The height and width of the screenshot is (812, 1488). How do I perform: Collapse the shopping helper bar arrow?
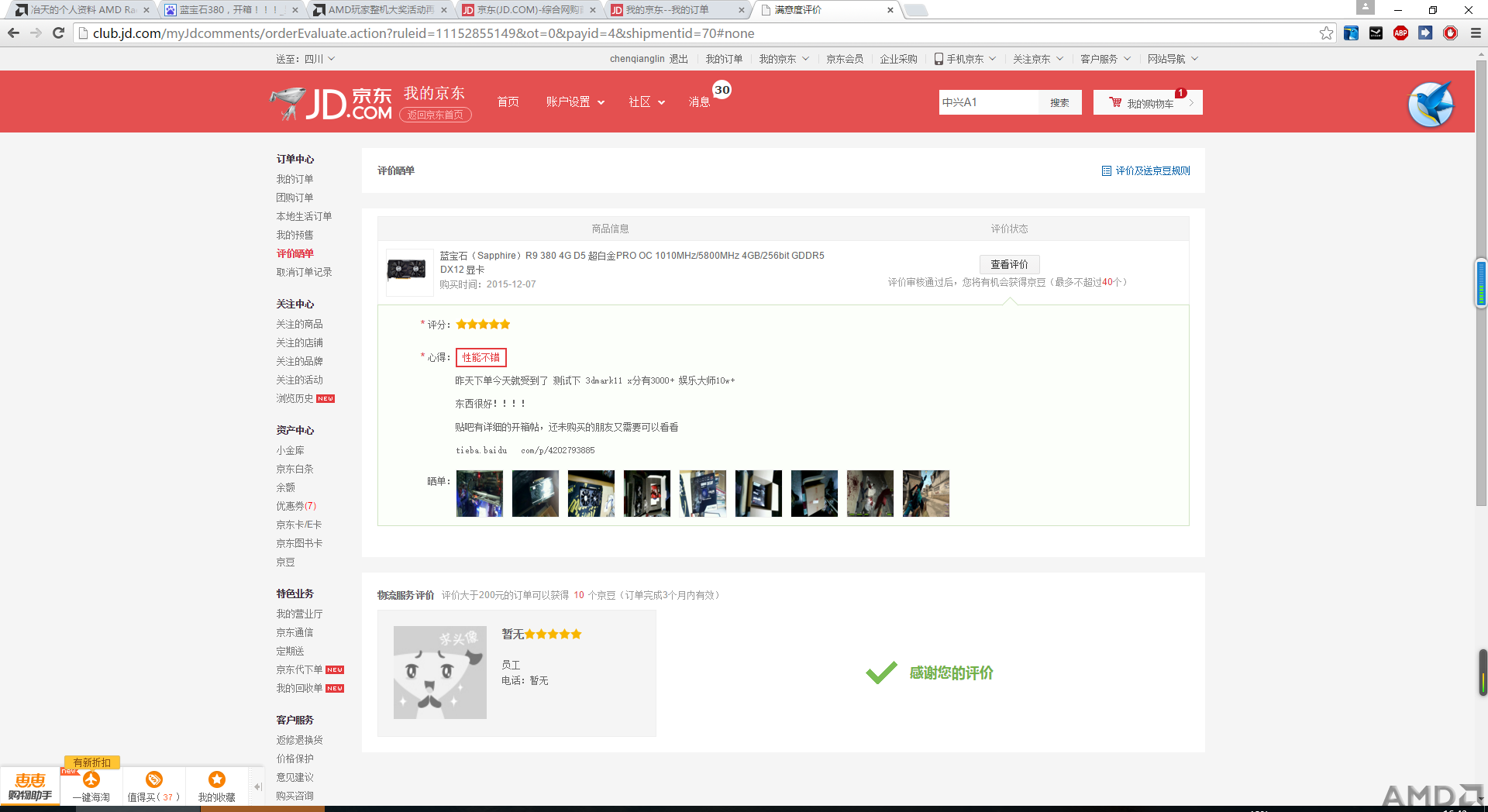point(257,786)
